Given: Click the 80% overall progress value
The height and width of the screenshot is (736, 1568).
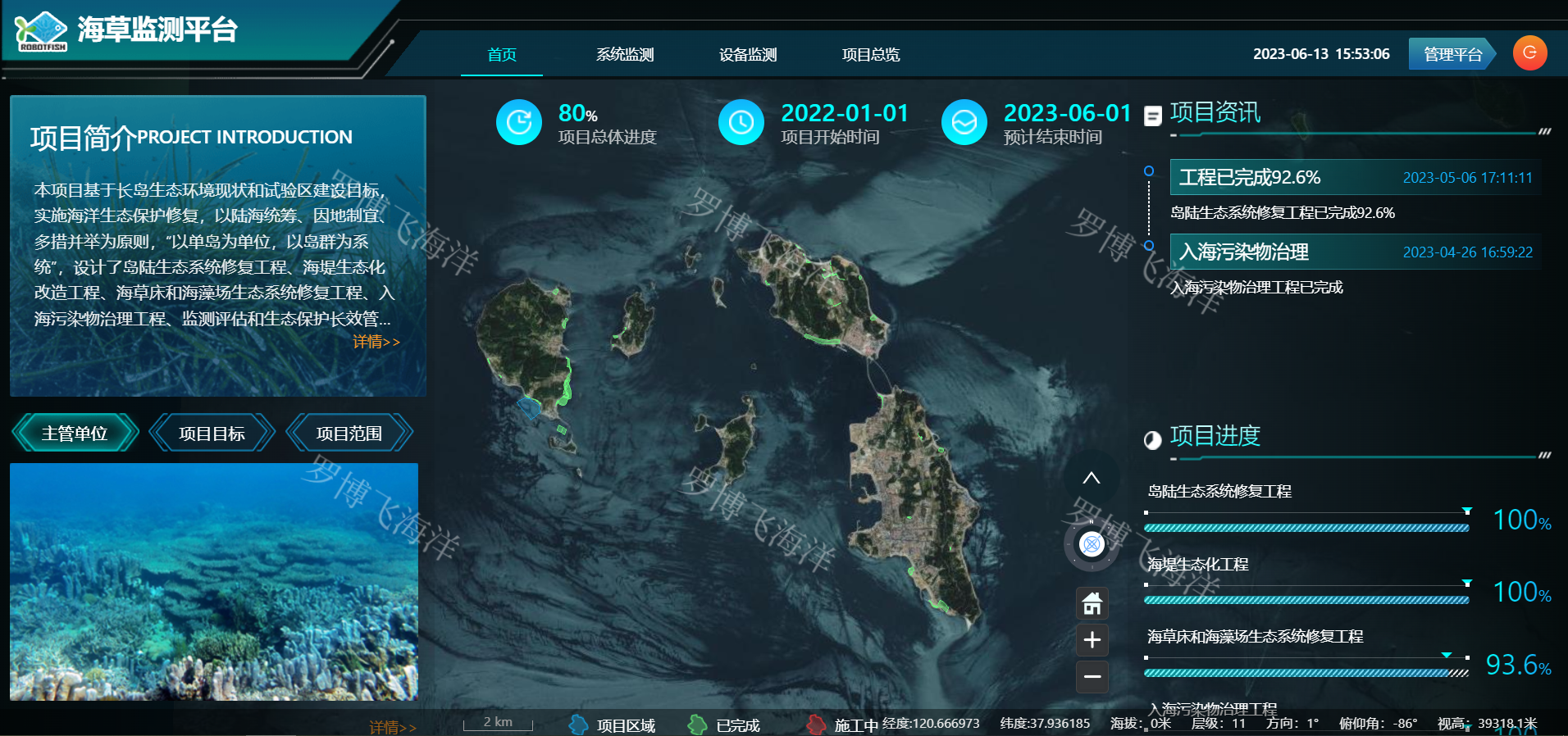Looking at the screenshot, I should click(578, 113).
